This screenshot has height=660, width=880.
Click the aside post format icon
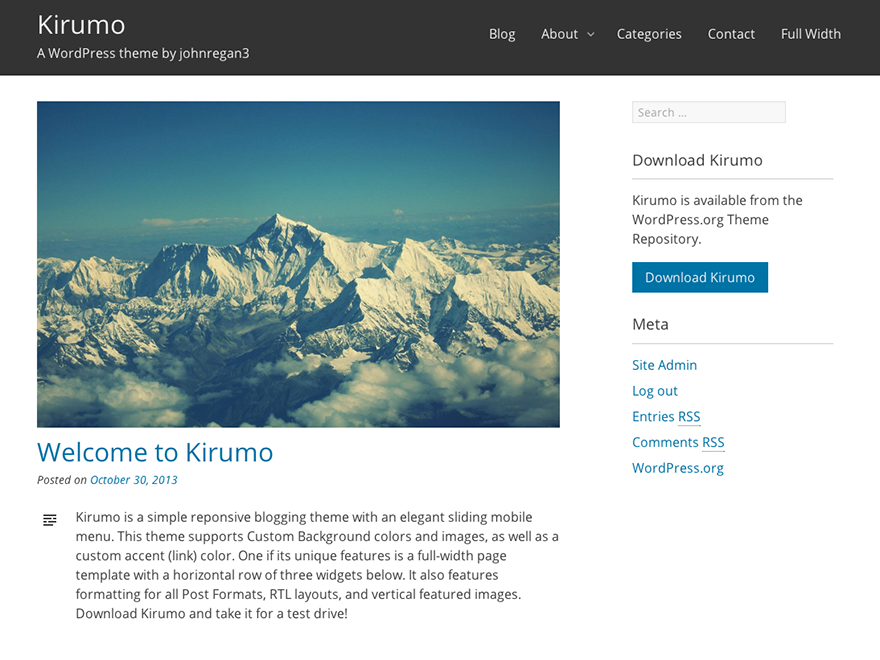[50, 519]
